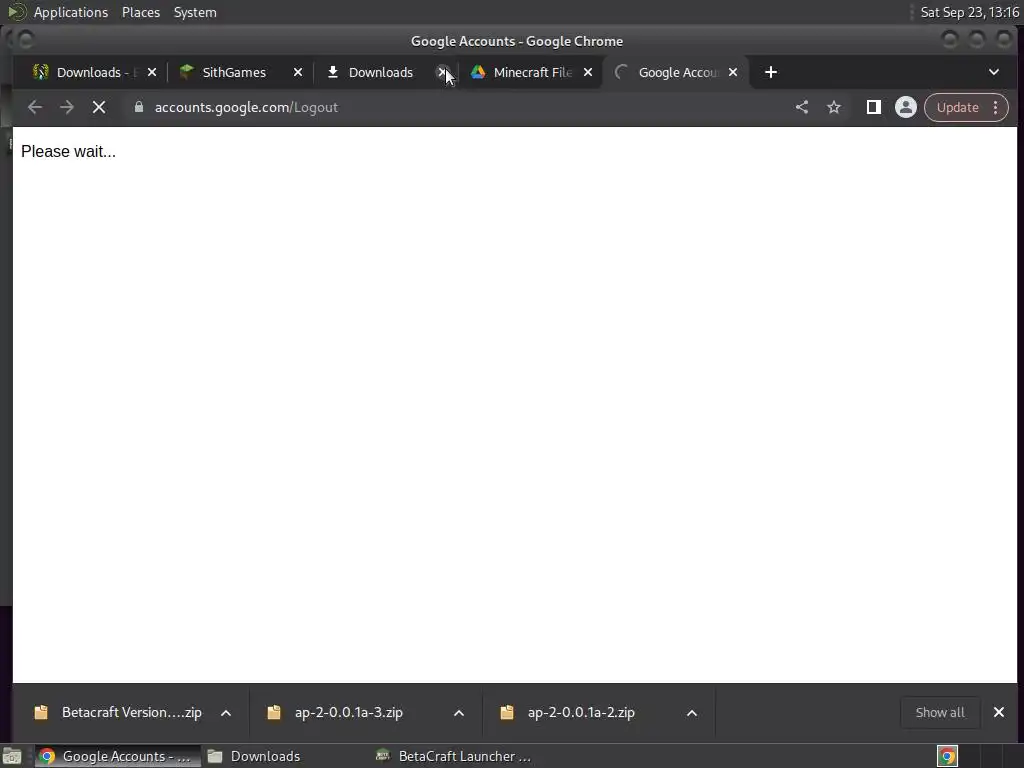Click ap-2-0.0.1a-2.zip file icon
1024x768 pixels.
pyautogui.click(x=507, y=712)
